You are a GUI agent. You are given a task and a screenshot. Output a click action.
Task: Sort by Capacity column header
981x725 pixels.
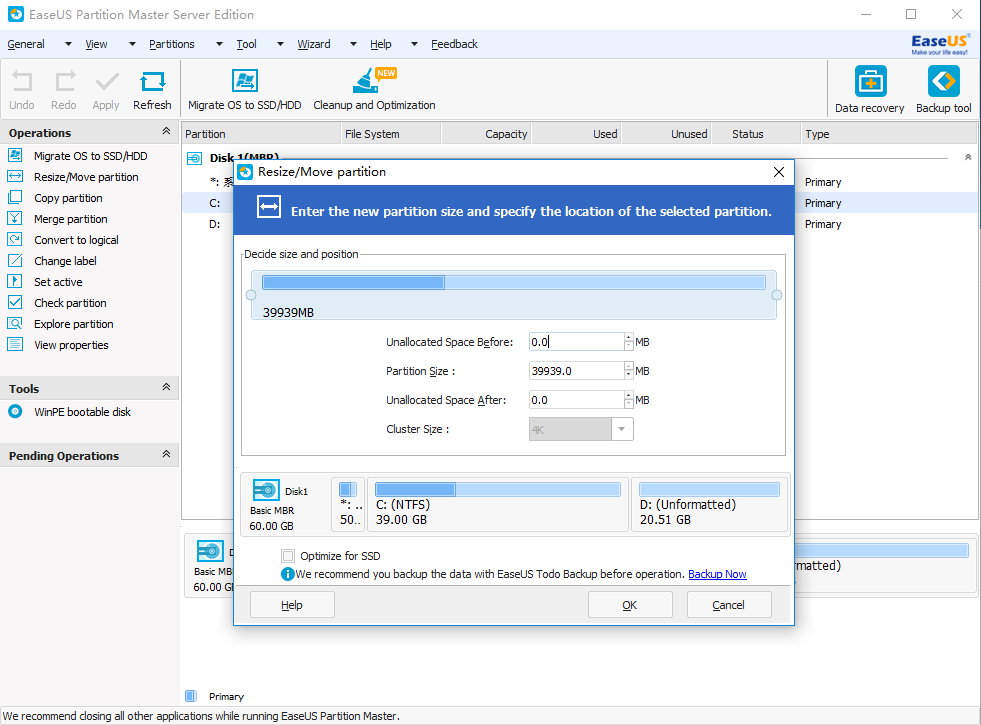[486, 134]
